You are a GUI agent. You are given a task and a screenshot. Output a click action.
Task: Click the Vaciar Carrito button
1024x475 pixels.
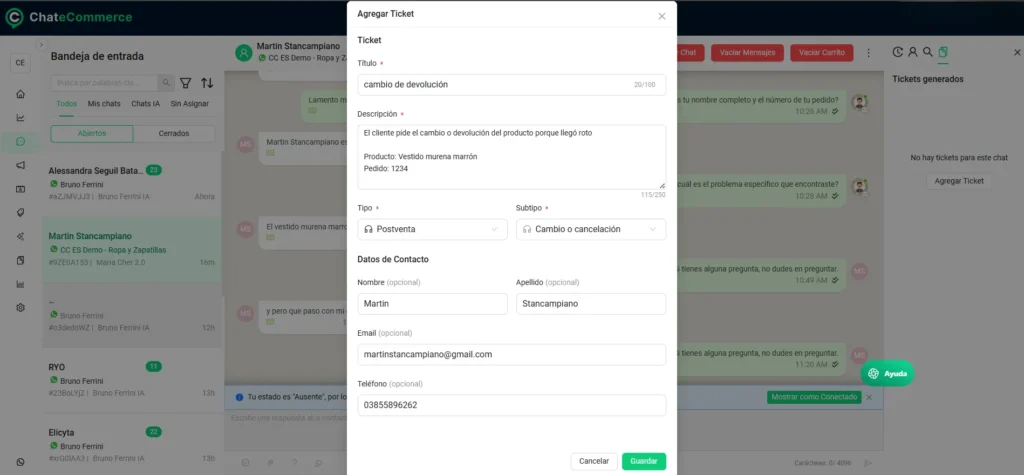coord(822,52)
